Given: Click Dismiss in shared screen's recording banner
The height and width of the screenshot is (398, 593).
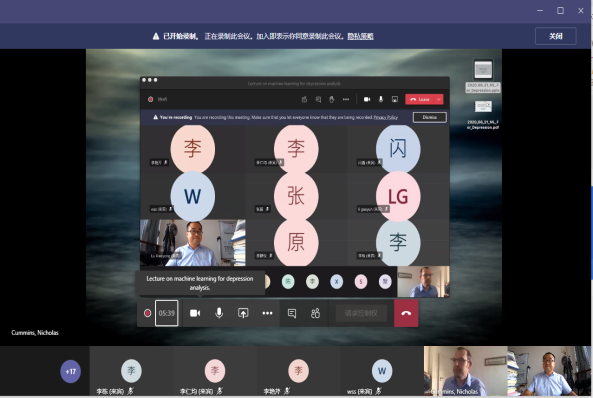Looking at the screenshot, I should (430, 117).
